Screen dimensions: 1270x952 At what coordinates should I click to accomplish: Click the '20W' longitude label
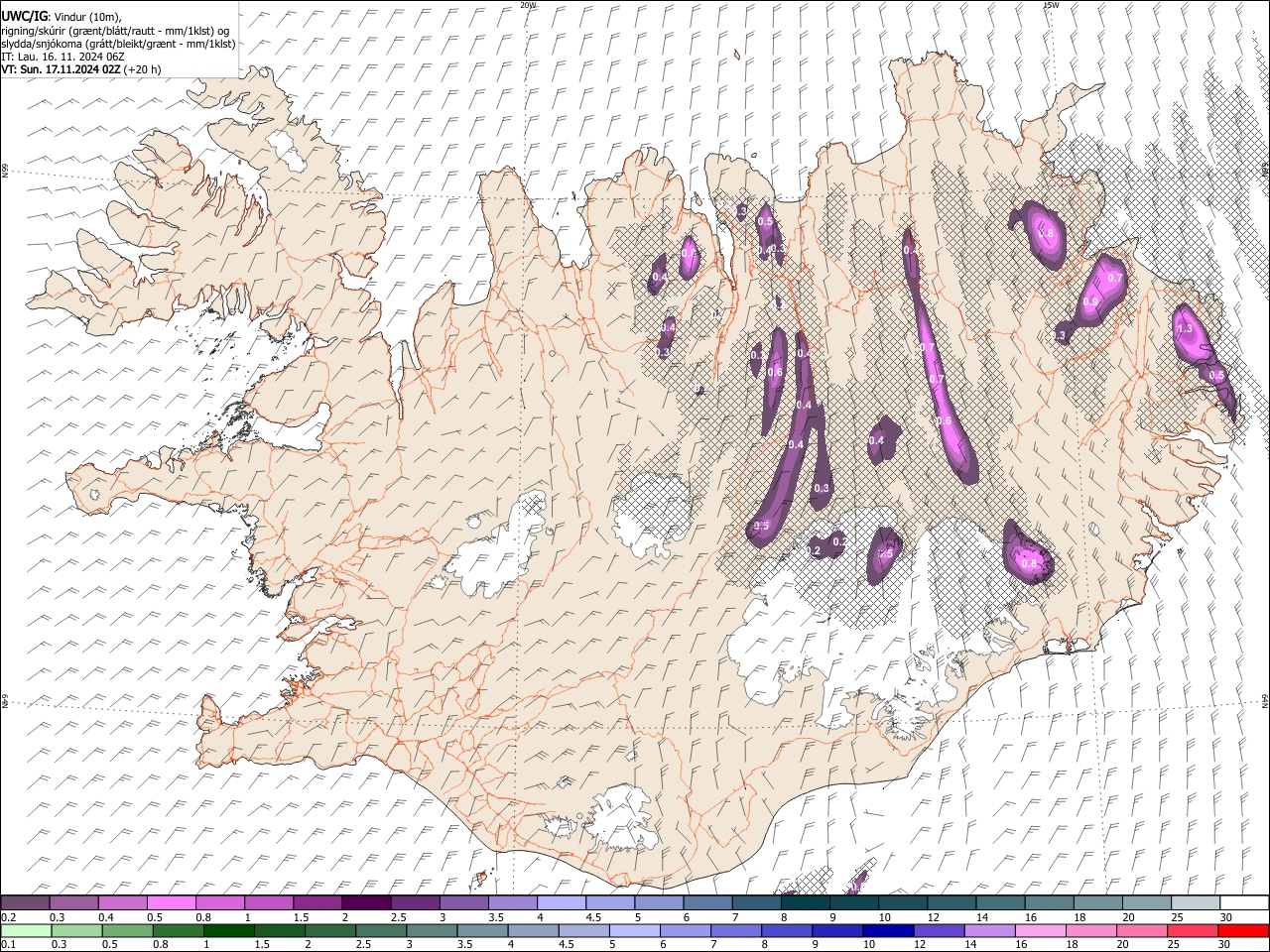pyautogui.click(x=529, y=5)
